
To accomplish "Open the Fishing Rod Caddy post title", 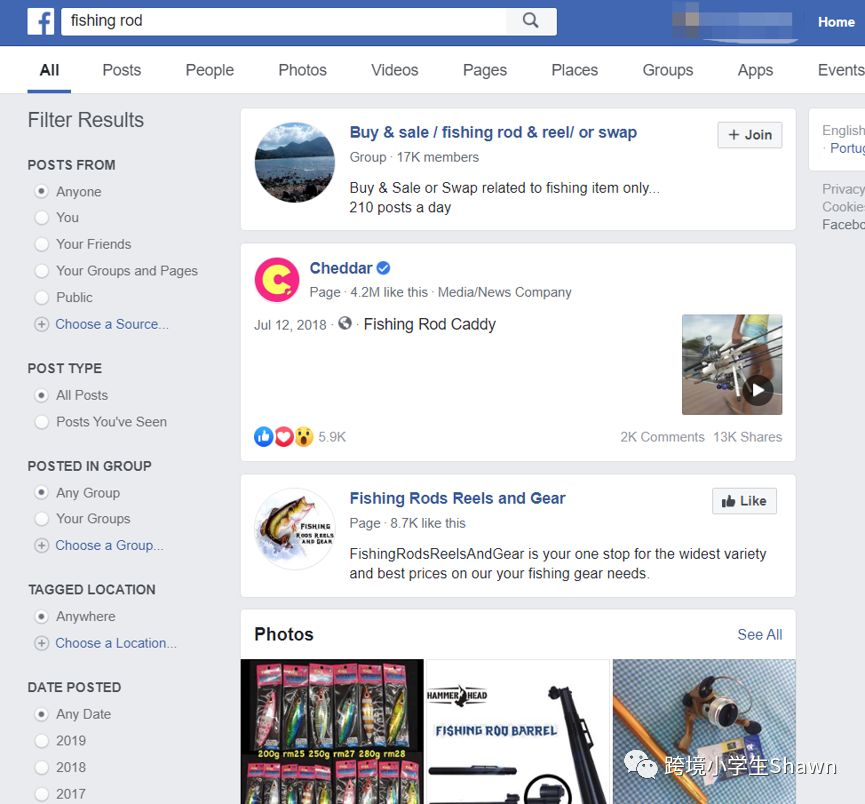I will click(x=430, y=324).
